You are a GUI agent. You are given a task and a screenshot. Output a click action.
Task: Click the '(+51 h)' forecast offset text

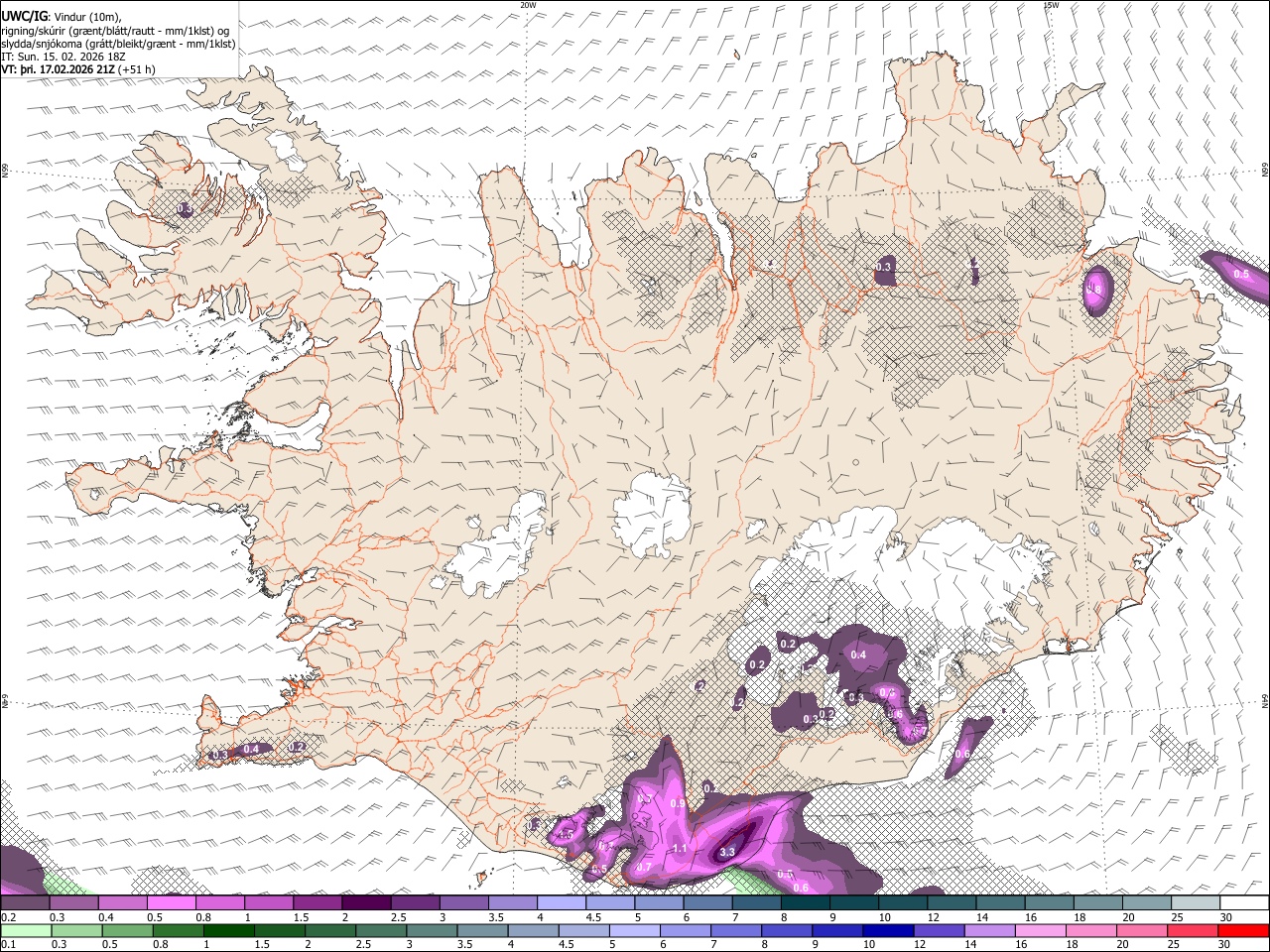[x=137, y=69]
